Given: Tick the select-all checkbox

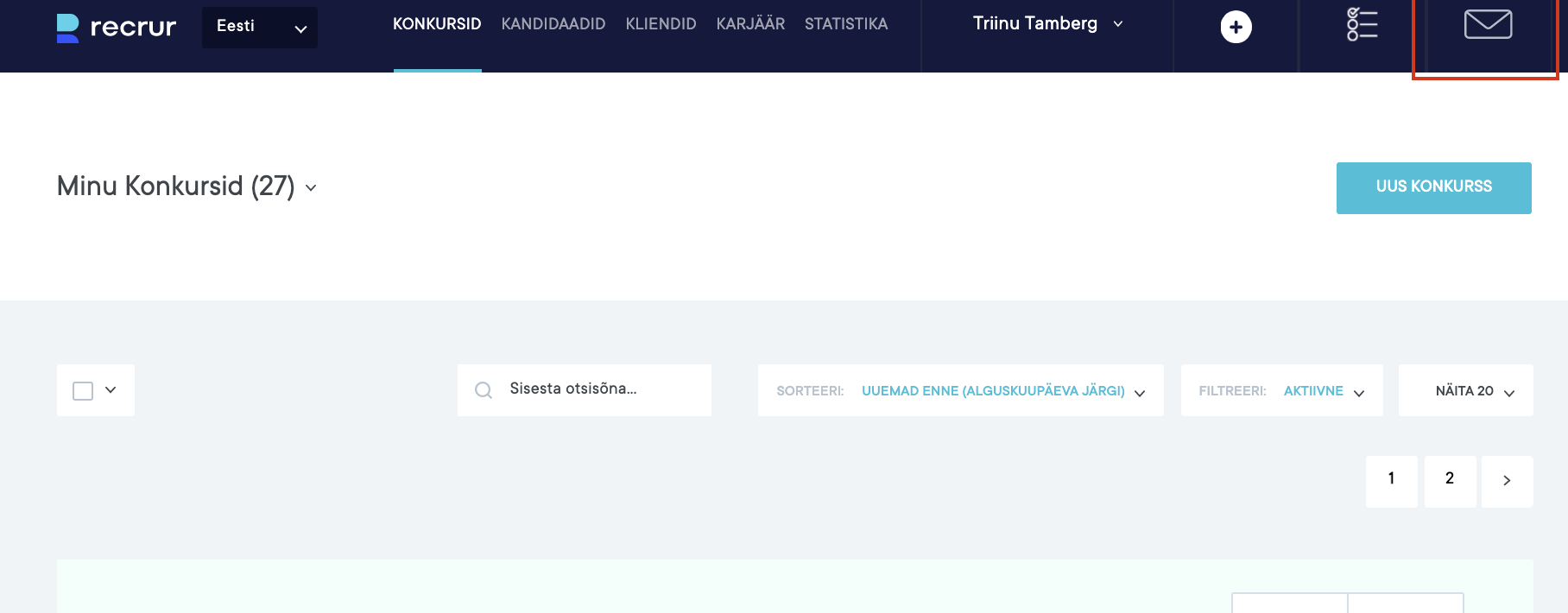Looking at the screenshot, I should coord(83,391).
